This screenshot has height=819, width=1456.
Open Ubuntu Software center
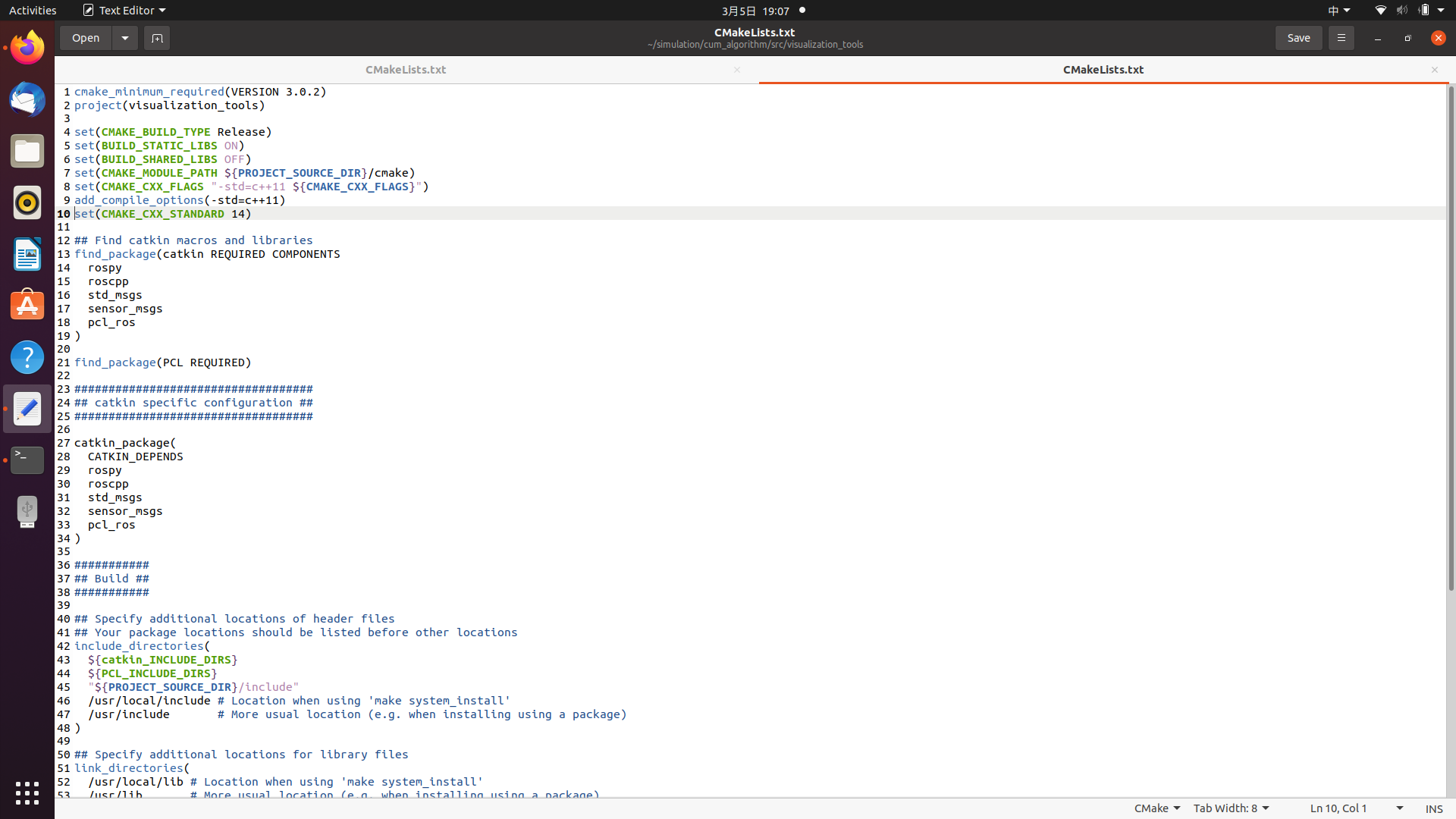click(x=27, y=305)
